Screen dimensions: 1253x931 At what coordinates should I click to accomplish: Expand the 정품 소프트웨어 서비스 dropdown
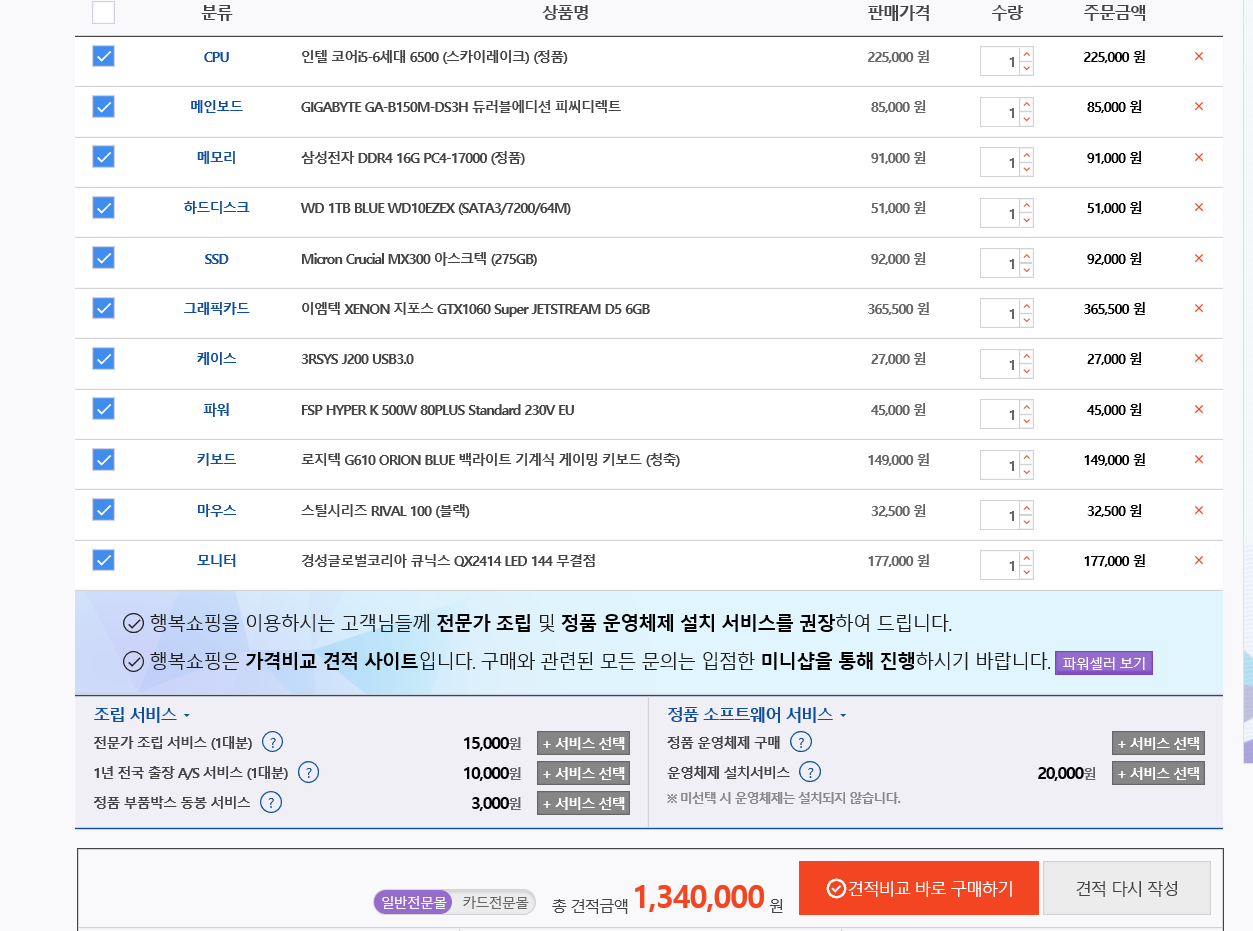757,715
